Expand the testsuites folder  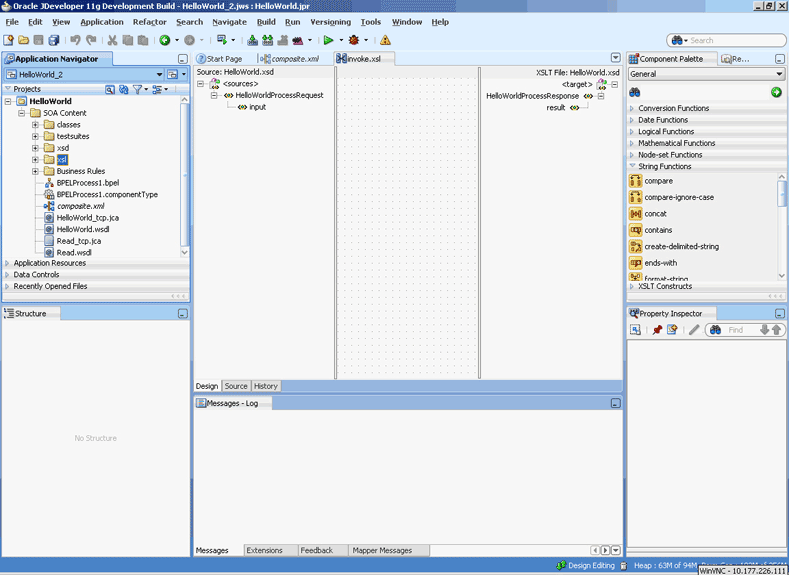pyautogui.click(x=35, y=136)
